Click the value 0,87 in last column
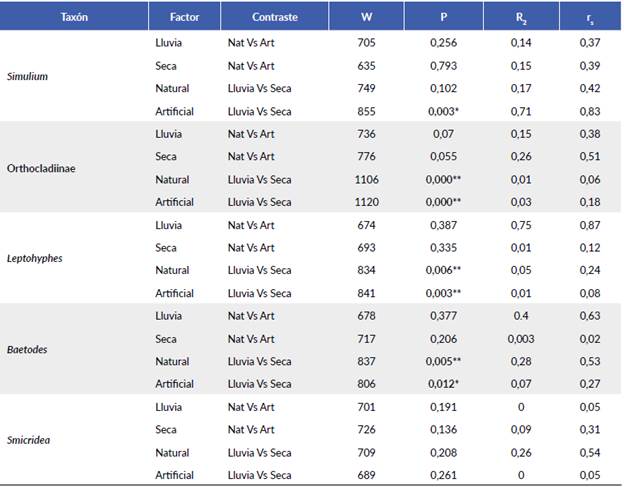The height and width of the screenshot is (487, 624). pyautogui.click(x=589, y=225)
